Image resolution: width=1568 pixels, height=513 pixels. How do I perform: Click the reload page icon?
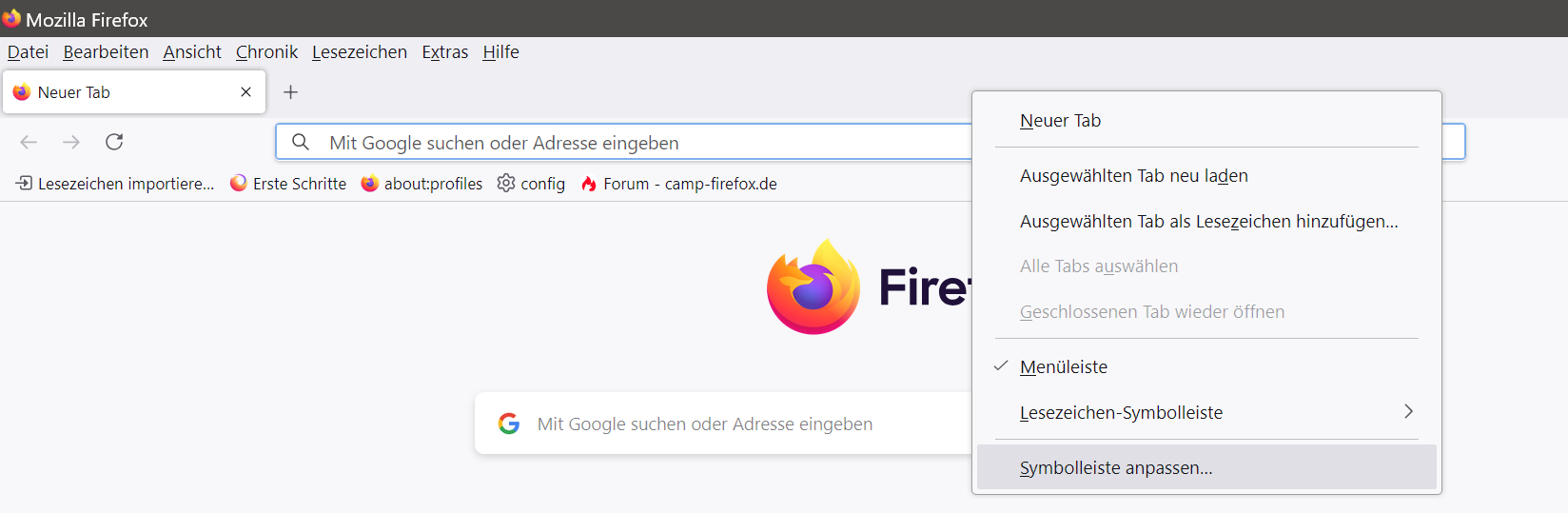114,142
